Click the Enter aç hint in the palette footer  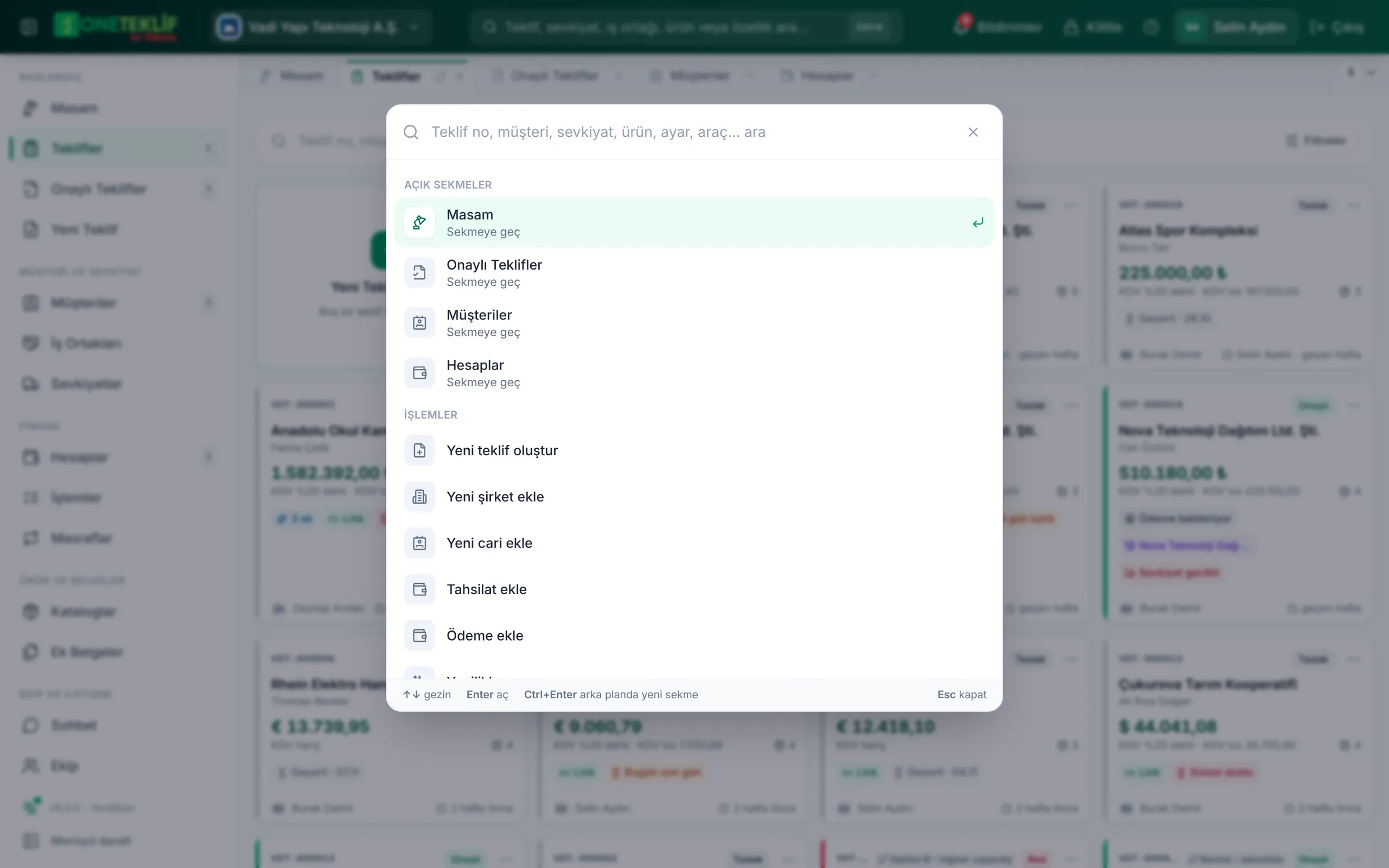click(487, 694)
